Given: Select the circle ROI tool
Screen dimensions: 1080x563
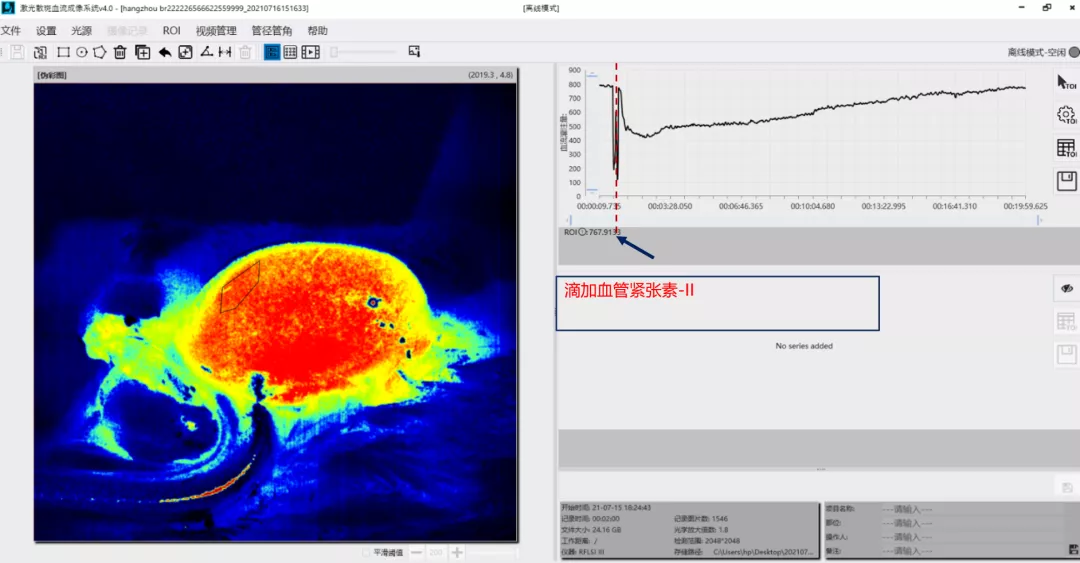Looking at the screenshot, I should tap(81, 52).
